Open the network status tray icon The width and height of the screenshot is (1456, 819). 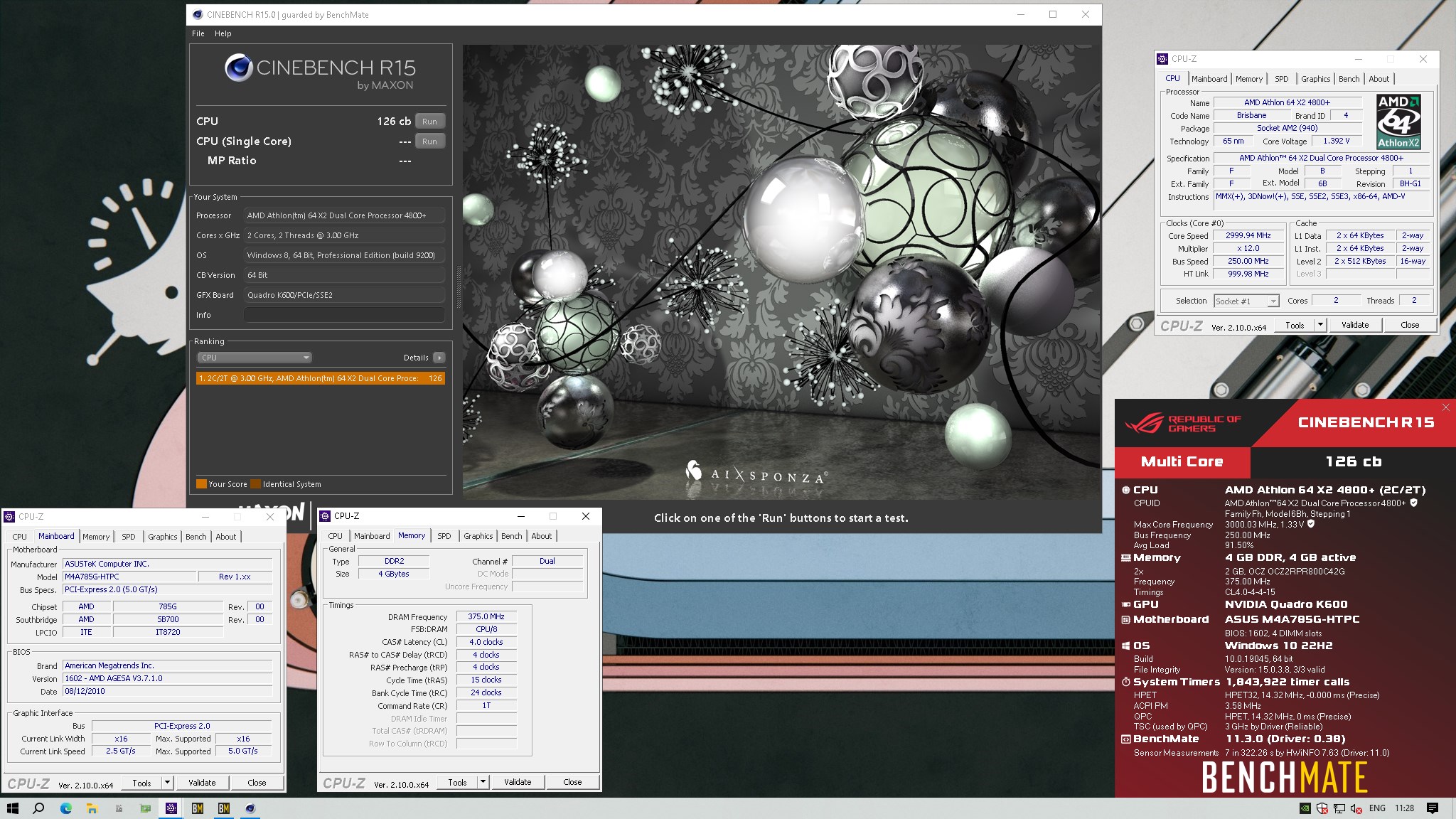point(1339,808)
